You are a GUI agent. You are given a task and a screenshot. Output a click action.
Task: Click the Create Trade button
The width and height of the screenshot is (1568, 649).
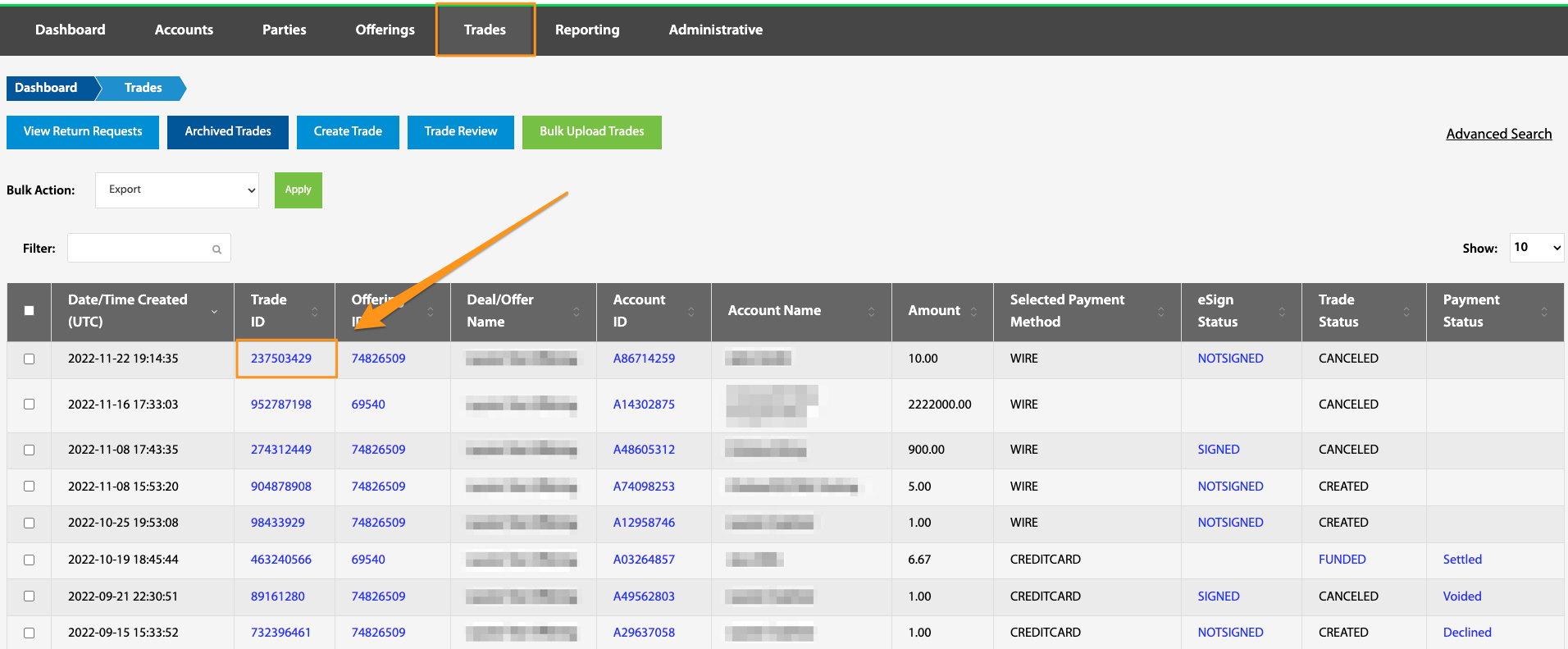[348, 132]
